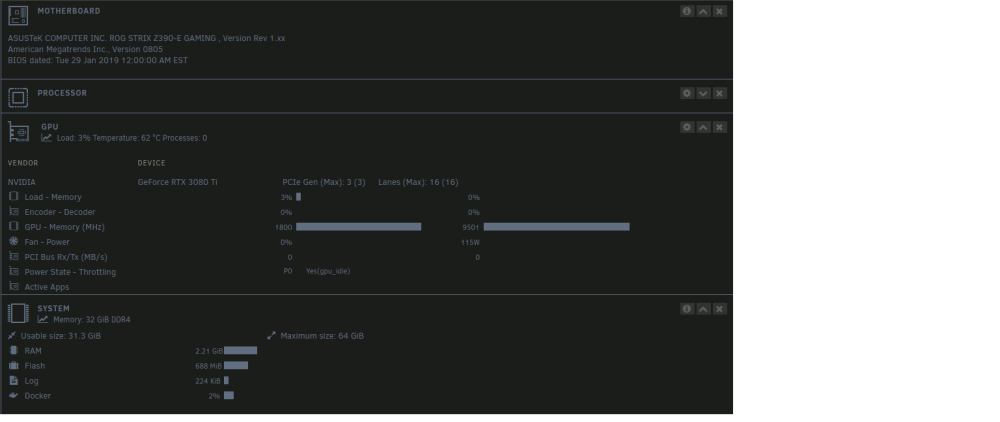Viewport: 1000px width, 422px height.
Task: Click the Encoder - Decoder row icon
Action: pyautogui.click(x=13, y=212)
